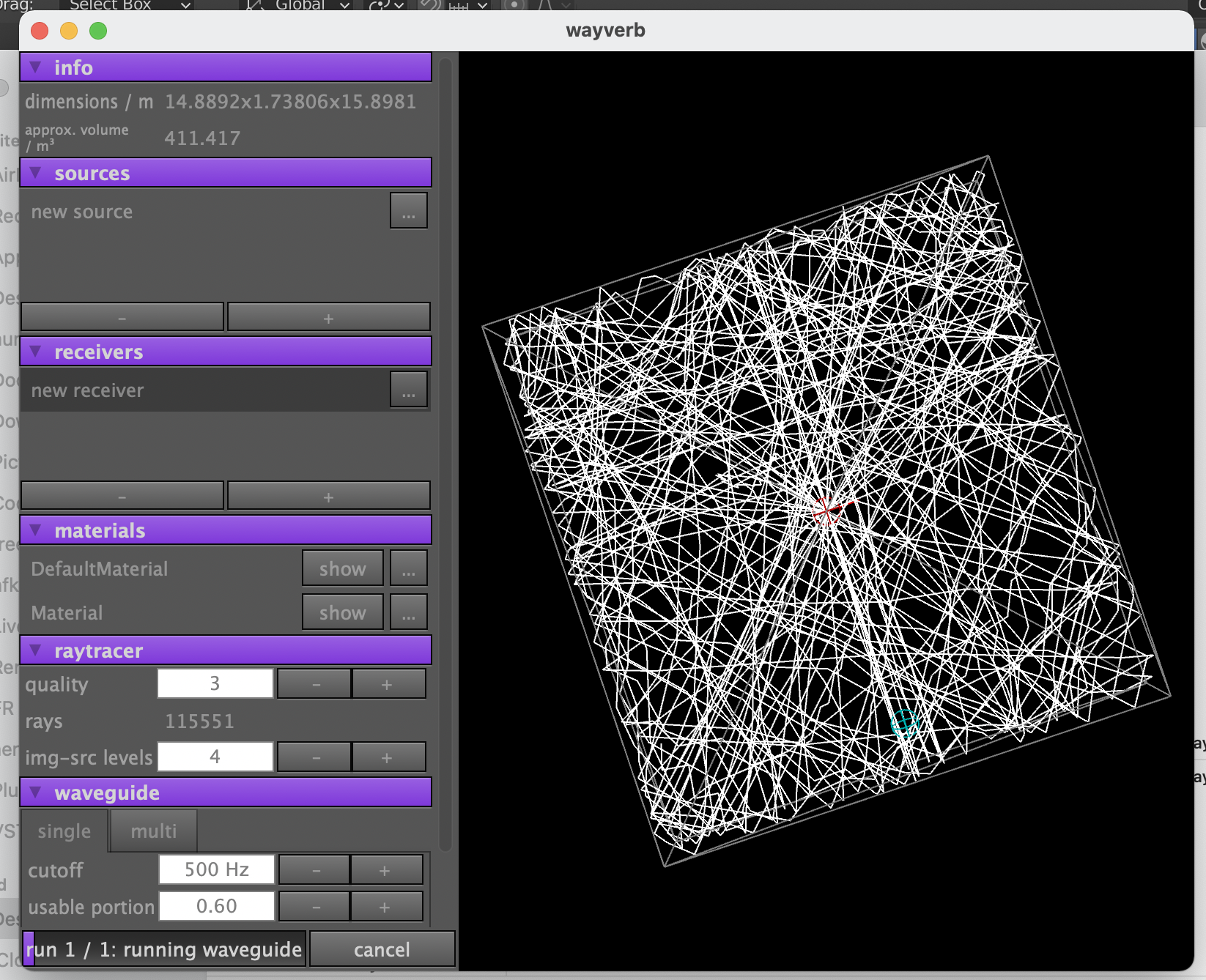The width and height of the screenshot is (1206, 980).
Task: Open the new receiver options ellipsis button
Action: (x=408, y=390)
